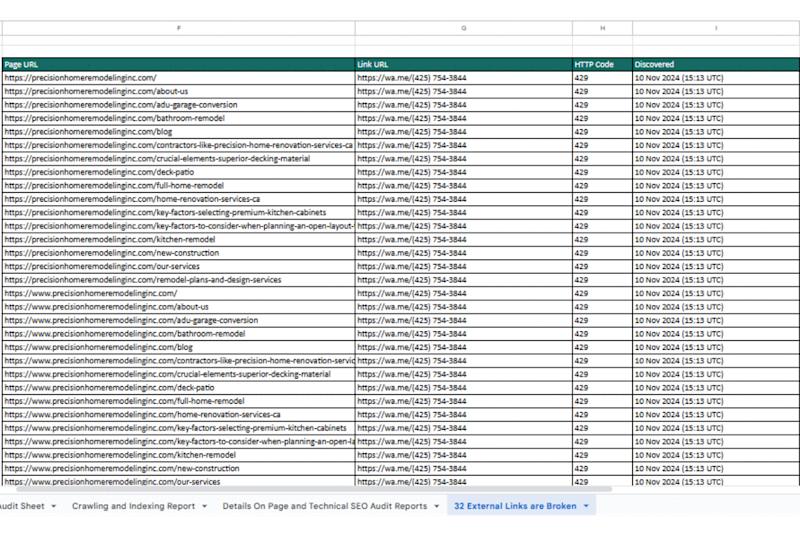This screenshot has width=800, height=533.
Task: Switch to Crawling and Indexing Report tab
Action: (x=133, y=506)
